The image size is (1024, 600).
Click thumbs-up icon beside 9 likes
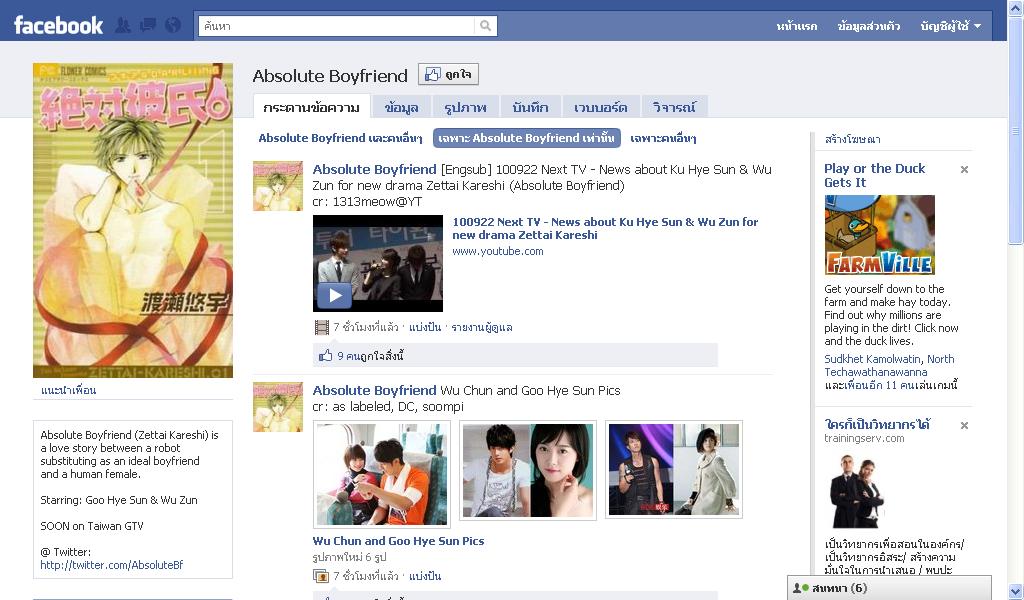[325, 356]
